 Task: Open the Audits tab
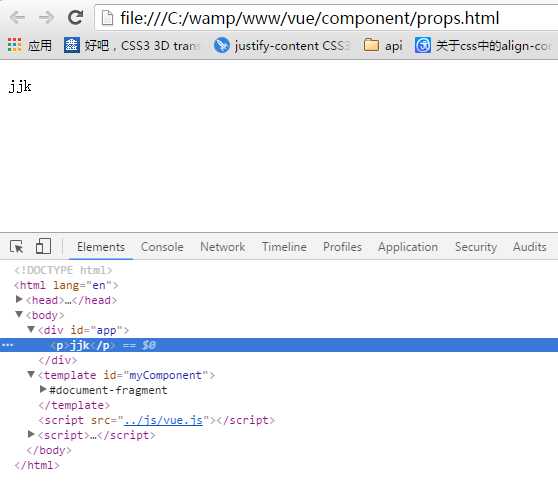pyautogui.click(x=530, y=247)
